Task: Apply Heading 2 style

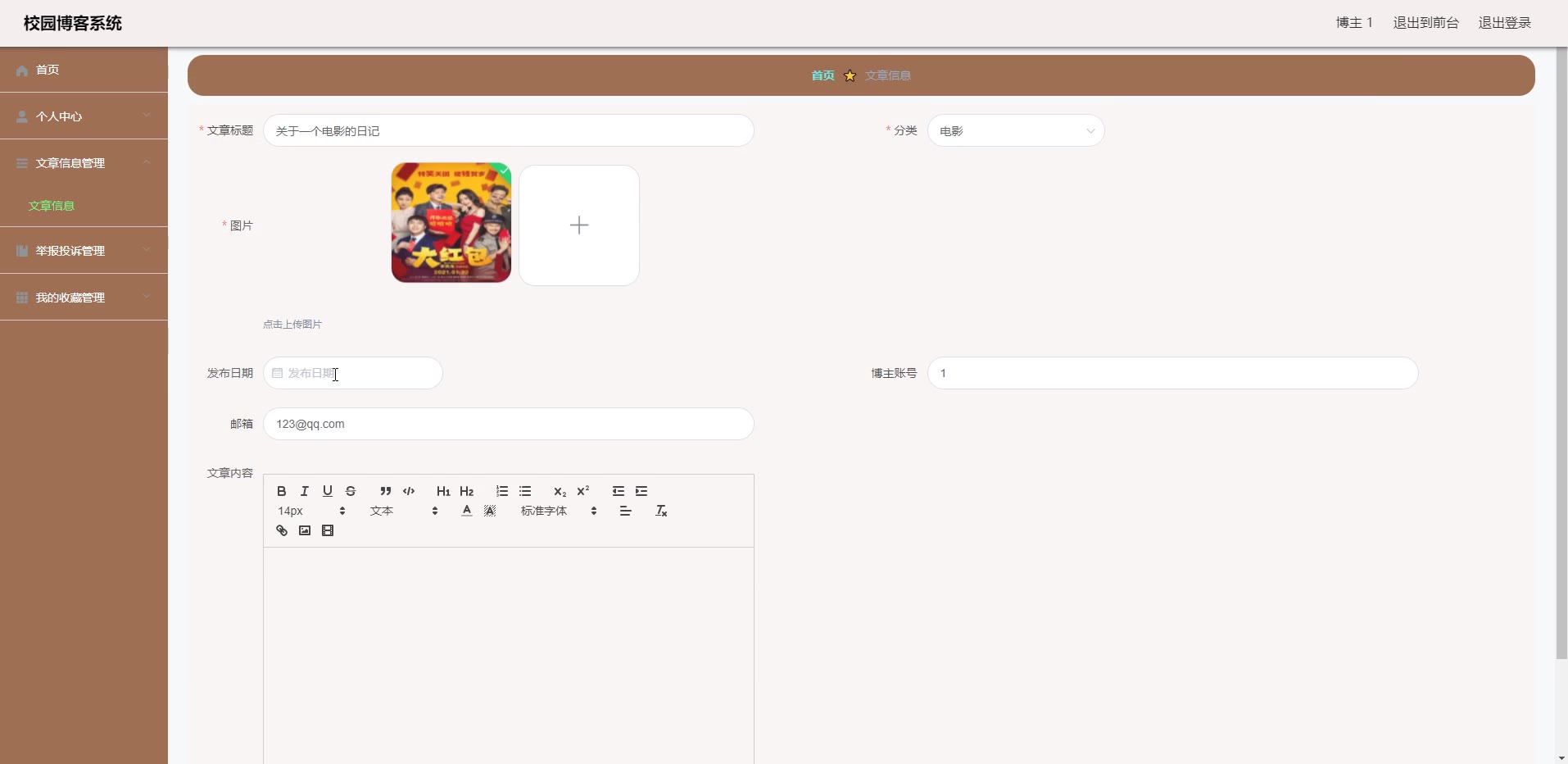Action: (x=466, y=491)
